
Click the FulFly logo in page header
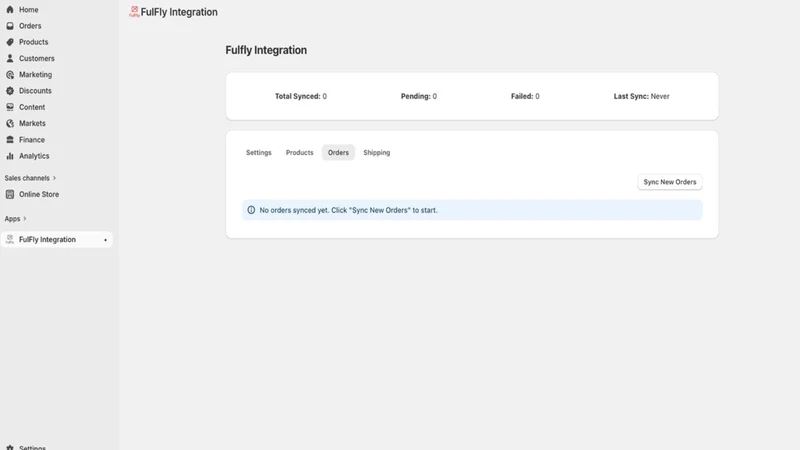tap(134, 12)
